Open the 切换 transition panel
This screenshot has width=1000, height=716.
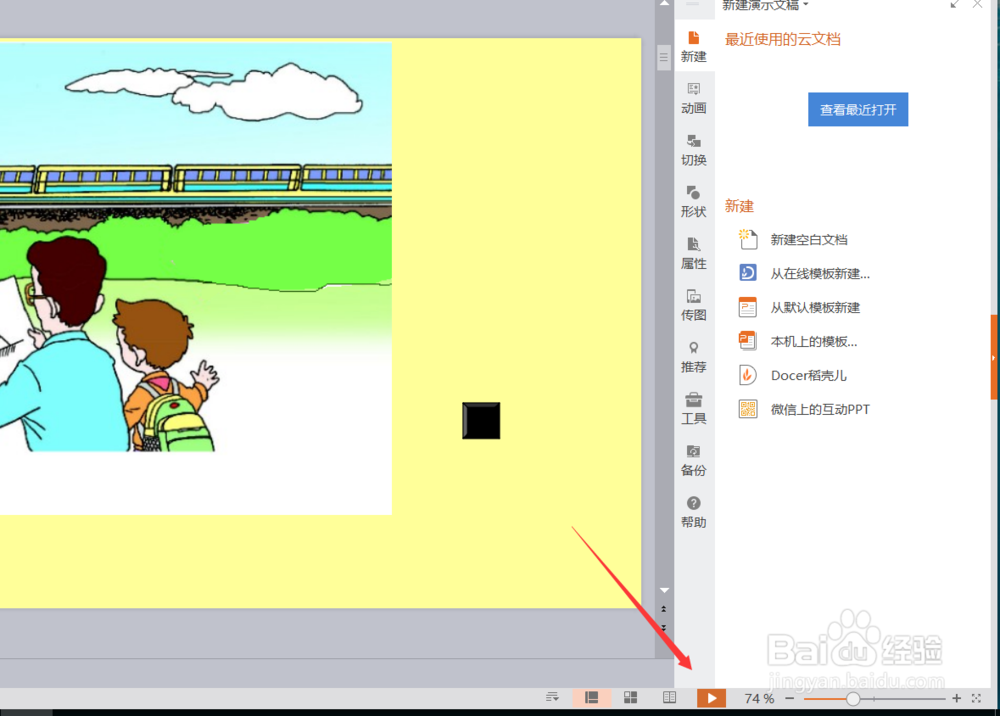[x=693, y=150]
